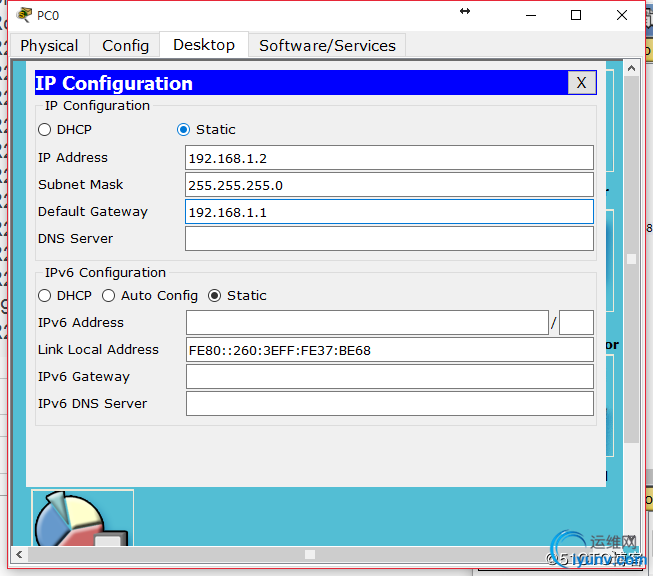Choose Static under IPv6 Configuration

pos(214,295)
